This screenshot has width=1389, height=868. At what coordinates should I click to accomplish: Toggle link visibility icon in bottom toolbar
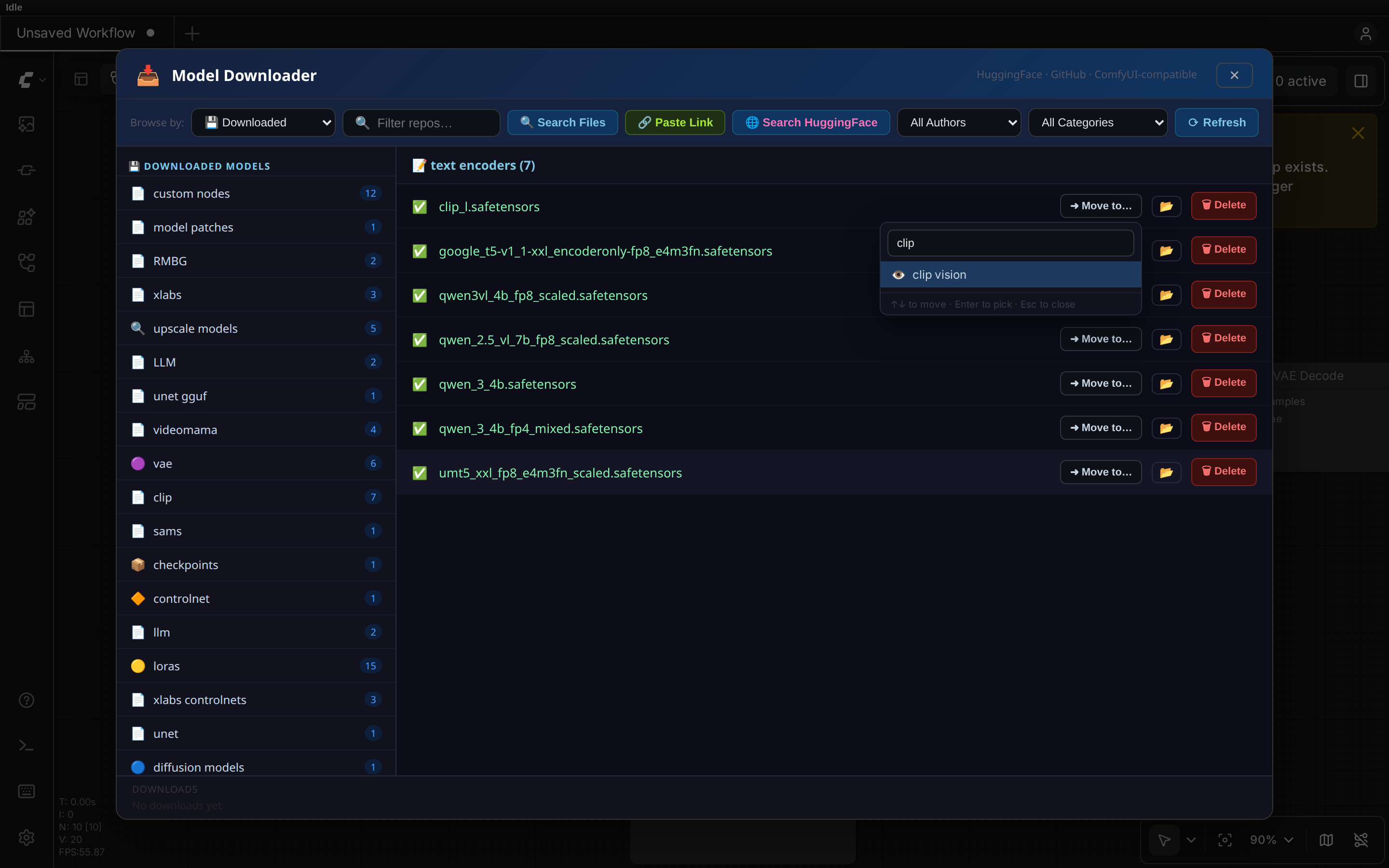1361,840
